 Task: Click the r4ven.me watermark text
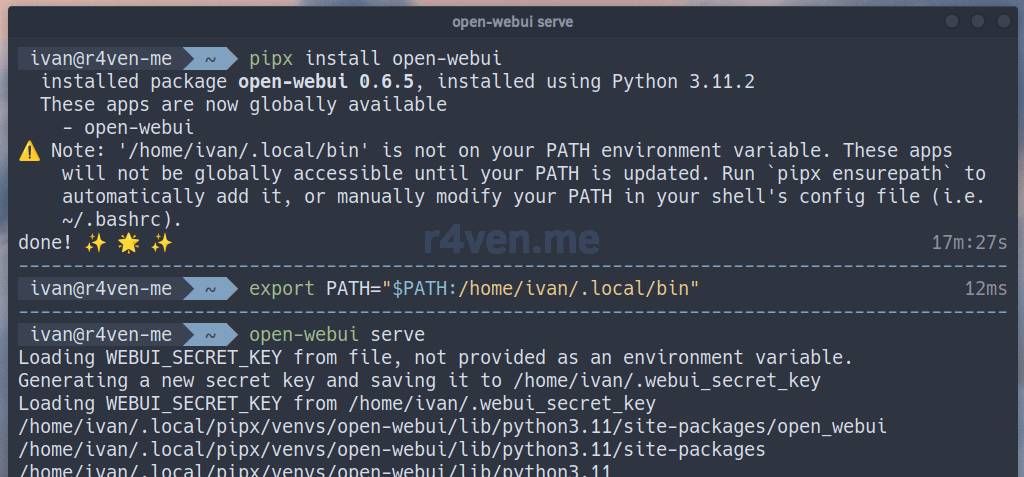pos(512,240)
